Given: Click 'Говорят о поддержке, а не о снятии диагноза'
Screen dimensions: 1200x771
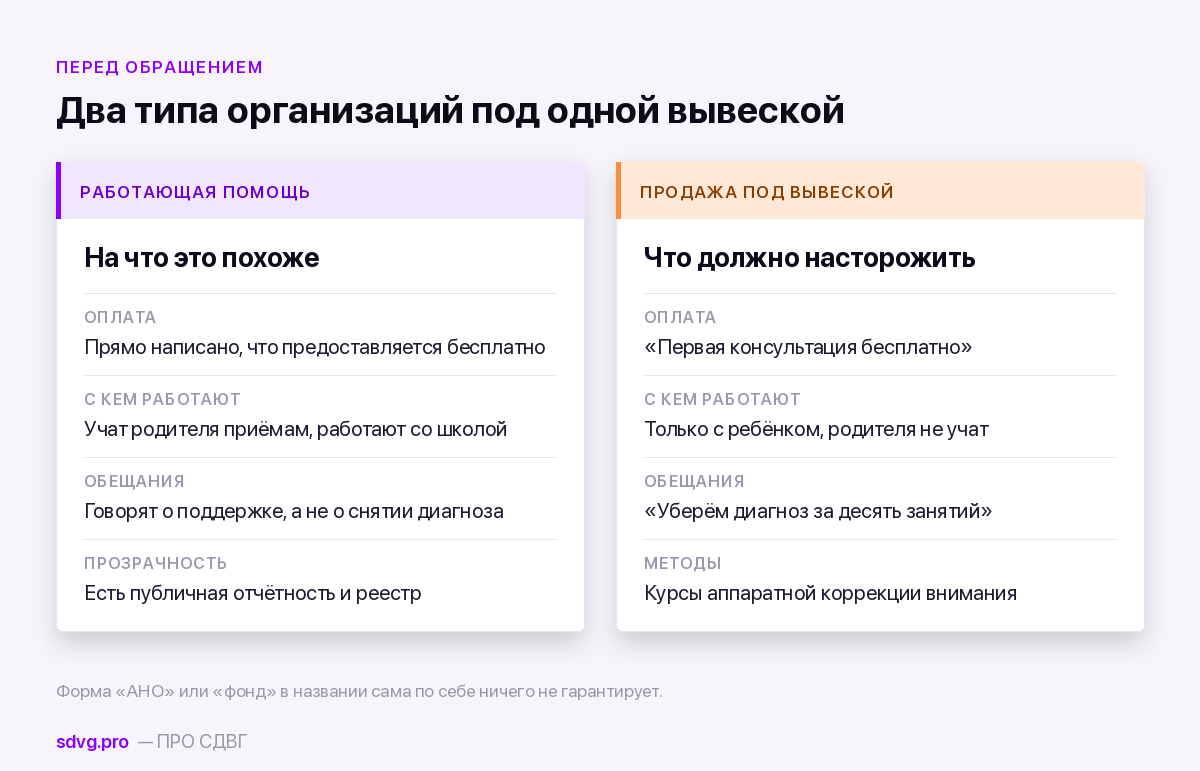Looking at the screenshot, I should (x=294, y=511).
